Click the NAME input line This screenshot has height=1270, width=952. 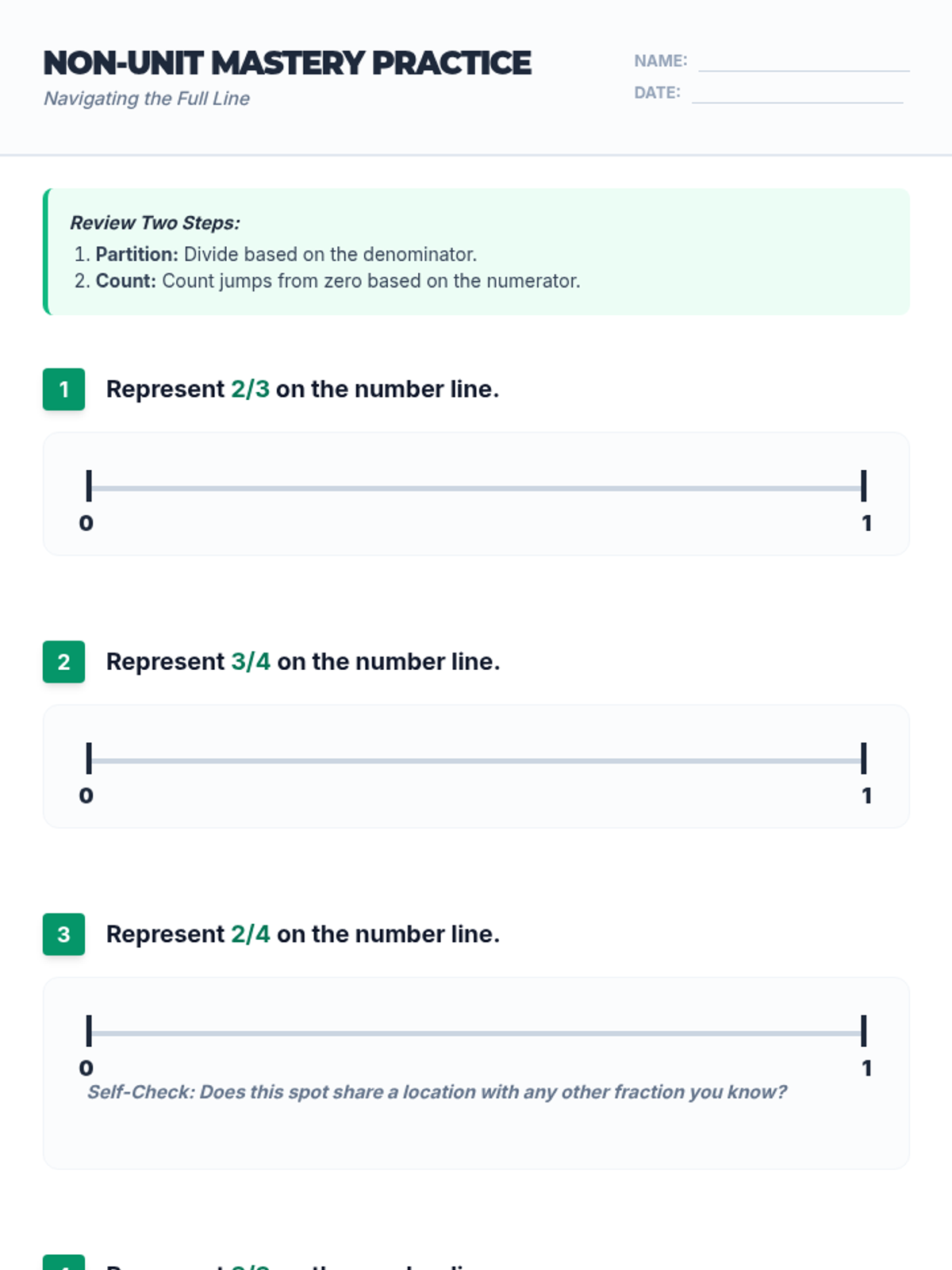point(803,62)
